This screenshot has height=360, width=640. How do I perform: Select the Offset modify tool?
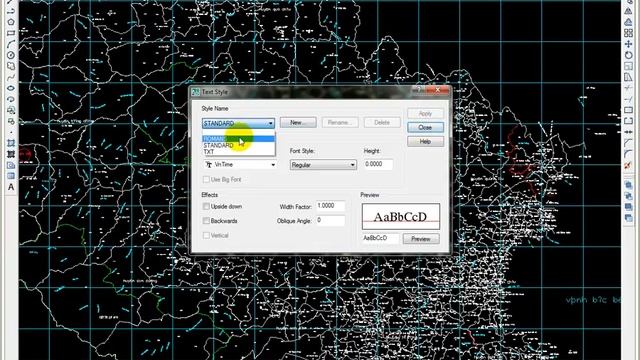629,22
